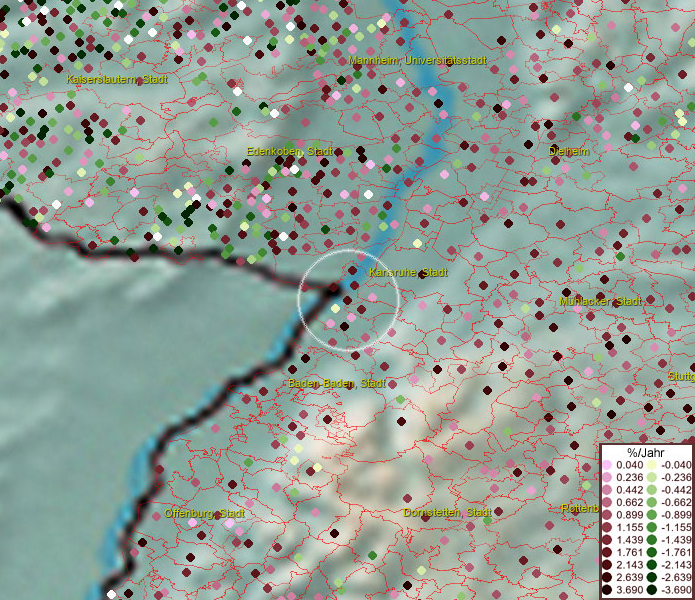Viewport: 695px width, 600px height.
Task: Pick the 2.639 legend swatch
Action: coord(607,577)
